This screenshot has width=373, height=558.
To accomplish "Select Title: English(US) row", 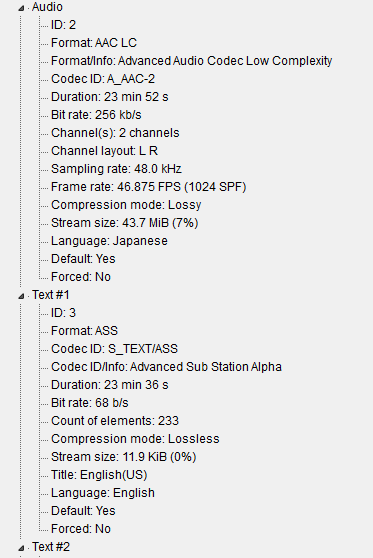I will point(99,475).
